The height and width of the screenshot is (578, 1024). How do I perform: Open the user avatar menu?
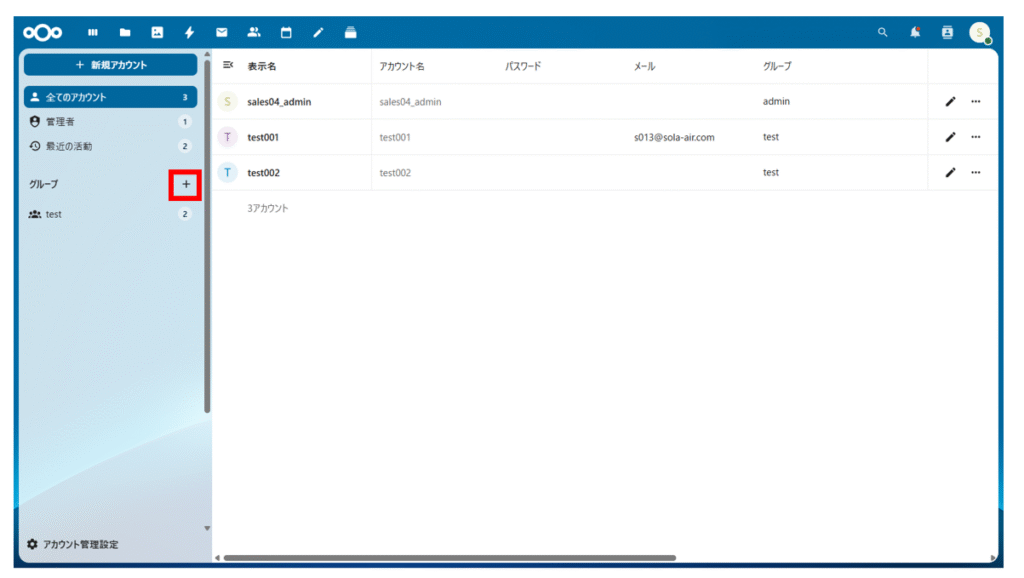click(979, 33)
